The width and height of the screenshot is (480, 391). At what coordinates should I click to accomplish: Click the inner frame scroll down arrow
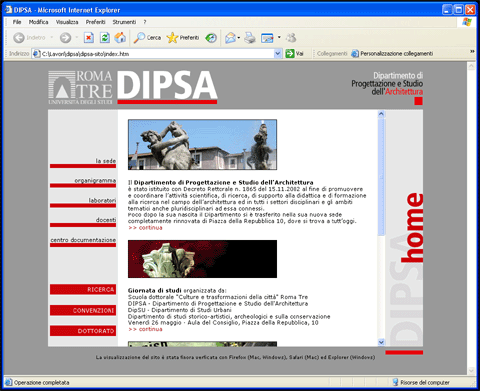381,342
